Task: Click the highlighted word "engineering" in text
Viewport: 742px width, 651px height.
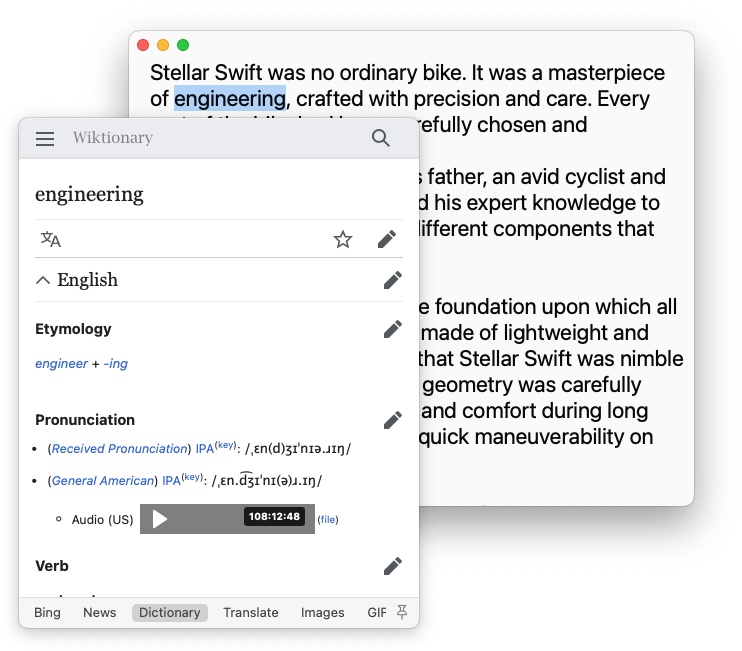Action: click(x=230, y=99)
